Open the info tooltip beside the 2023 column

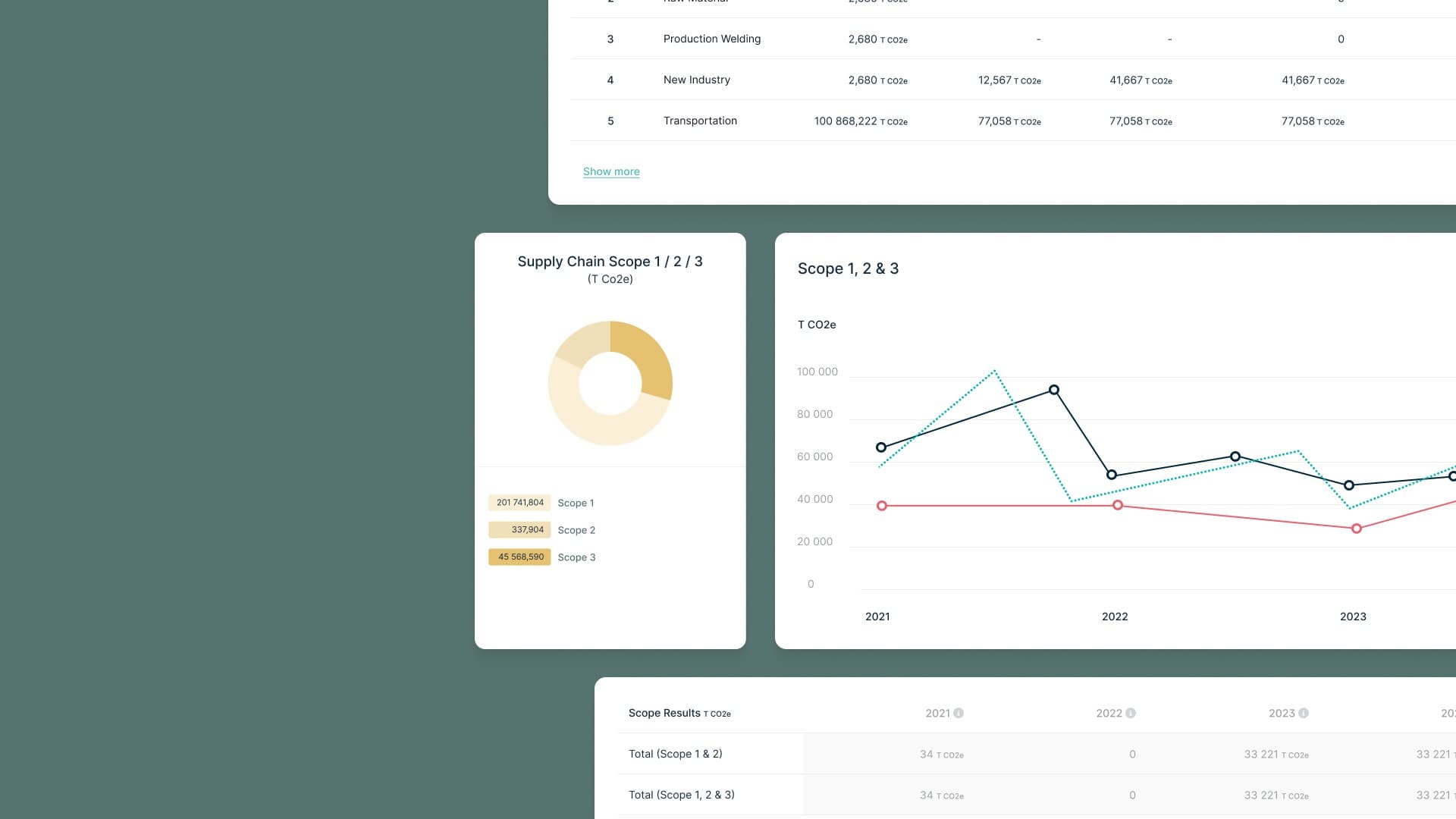pyautogui.click(x=1303, y=713)
